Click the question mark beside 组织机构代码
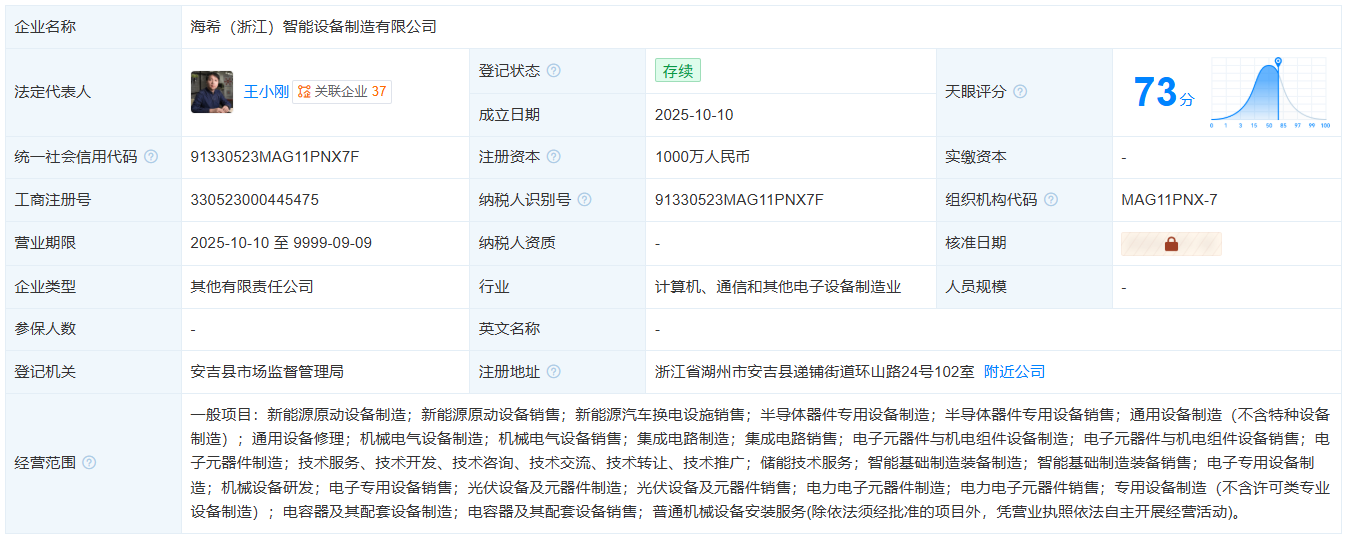The width and height of the screenshot is (1353, 539). 1051,200
